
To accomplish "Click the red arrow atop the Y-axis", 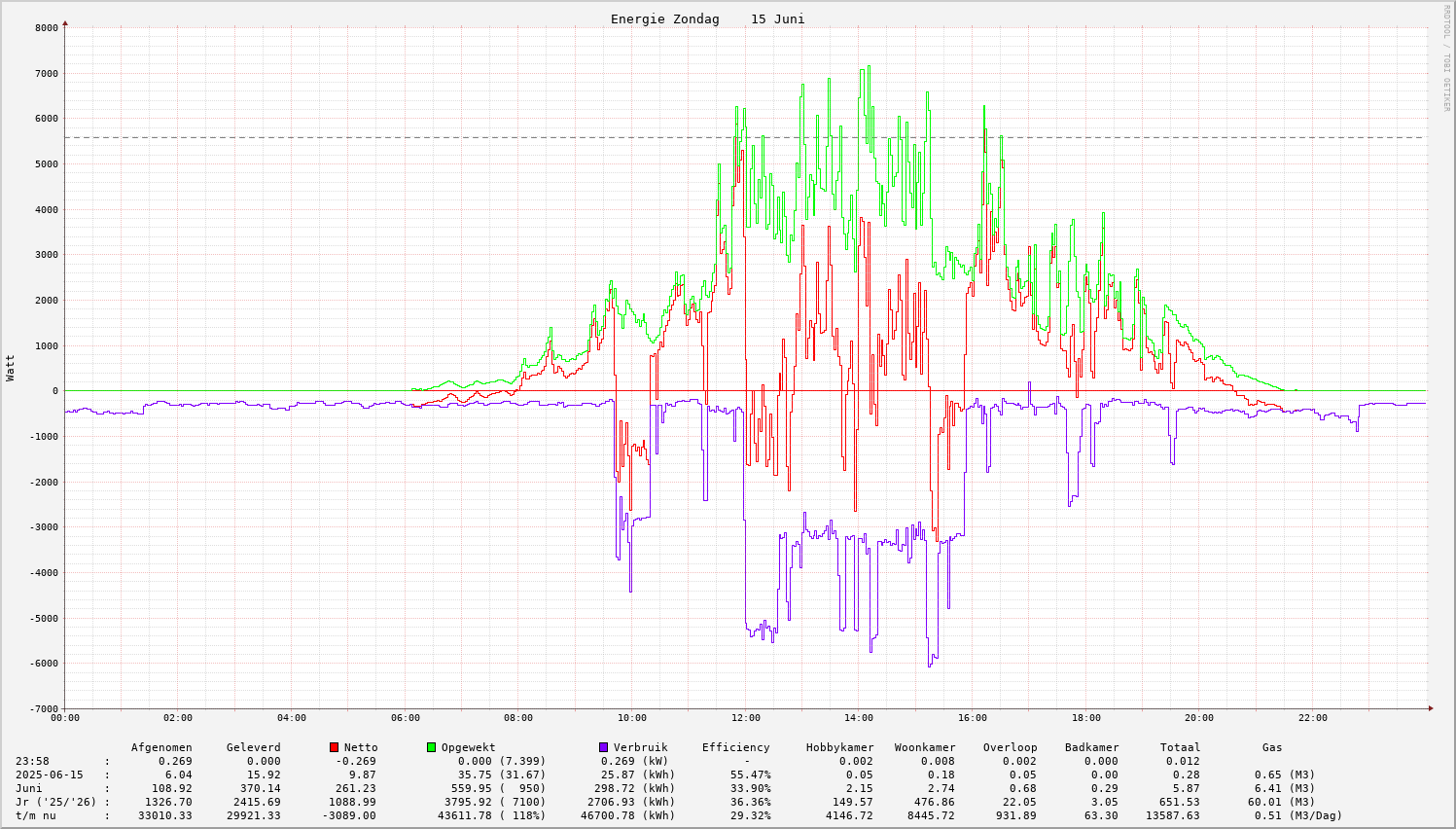I will 65,22.
